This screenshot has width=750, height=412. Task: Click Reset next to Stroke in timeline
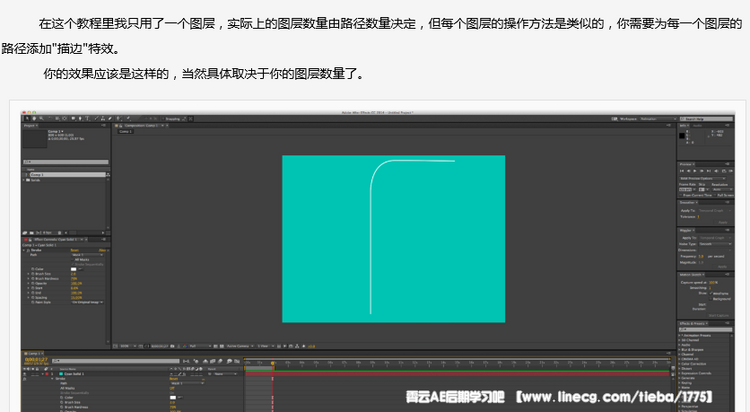[x=173, y=379]
